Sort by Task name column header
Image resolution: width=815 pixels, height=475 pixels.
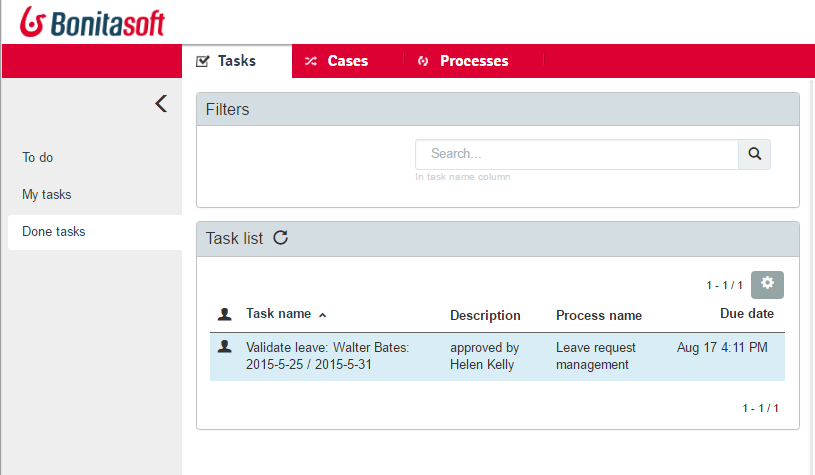pyautogui.click(x=278, y=314)
